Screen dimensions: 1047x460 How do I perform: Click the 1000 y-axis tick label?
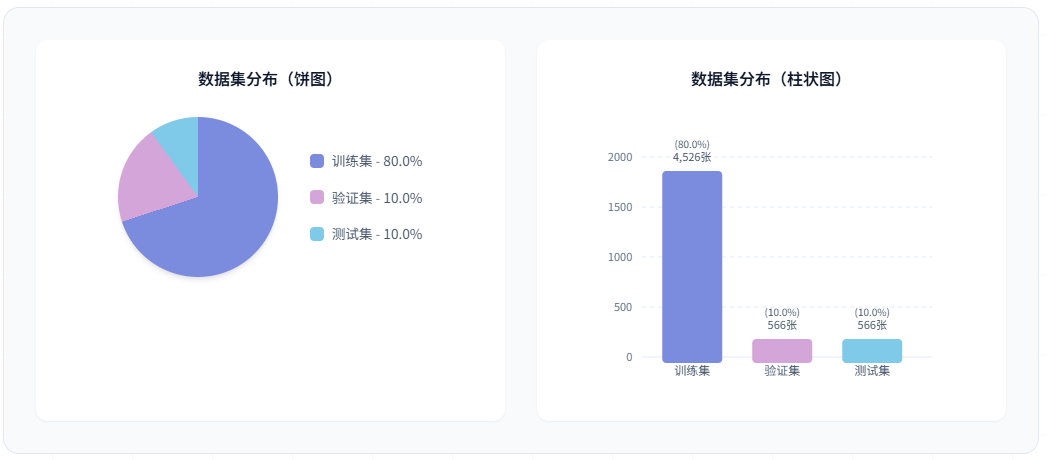[620, 257]
